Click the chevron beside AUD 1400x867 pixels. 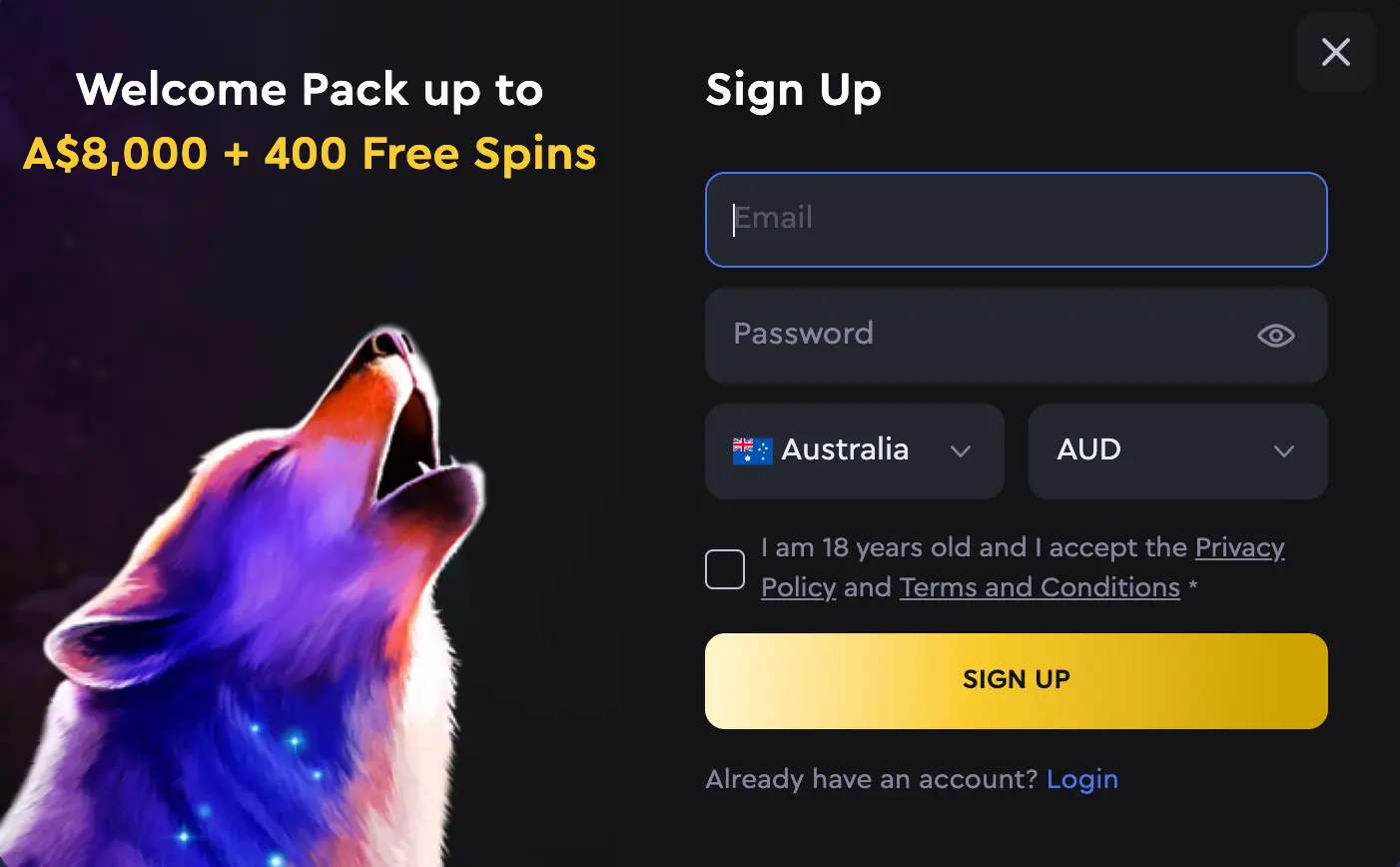(1284, 451)
